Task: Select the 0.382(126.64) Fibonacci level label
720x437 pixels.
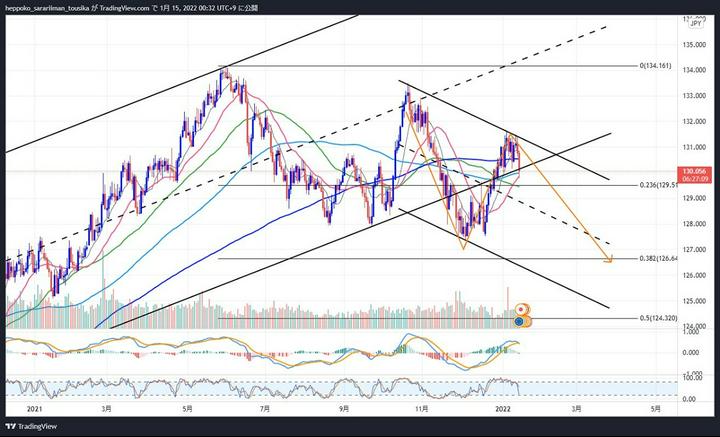Action: tap(661, 258)
